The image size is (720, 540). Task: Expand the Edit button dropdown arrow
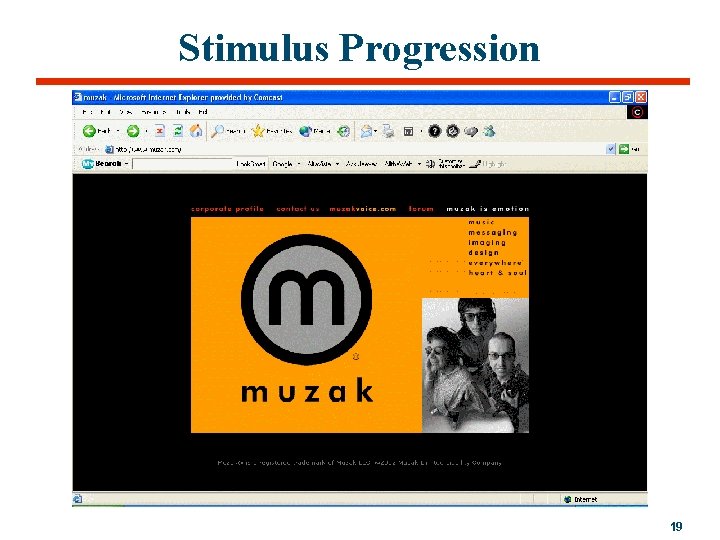point(421,132)
